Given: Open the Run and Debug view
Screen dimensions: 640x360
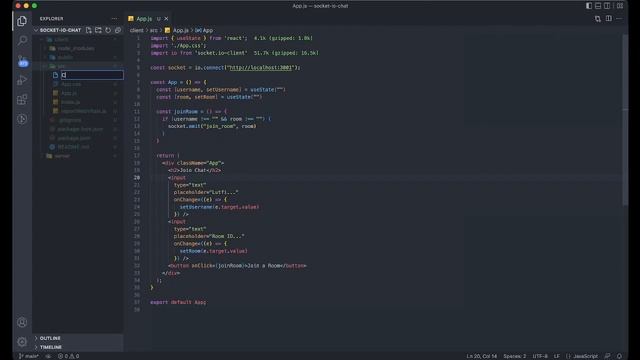Looking at the screenshot, I should click(x=22, y=80).
